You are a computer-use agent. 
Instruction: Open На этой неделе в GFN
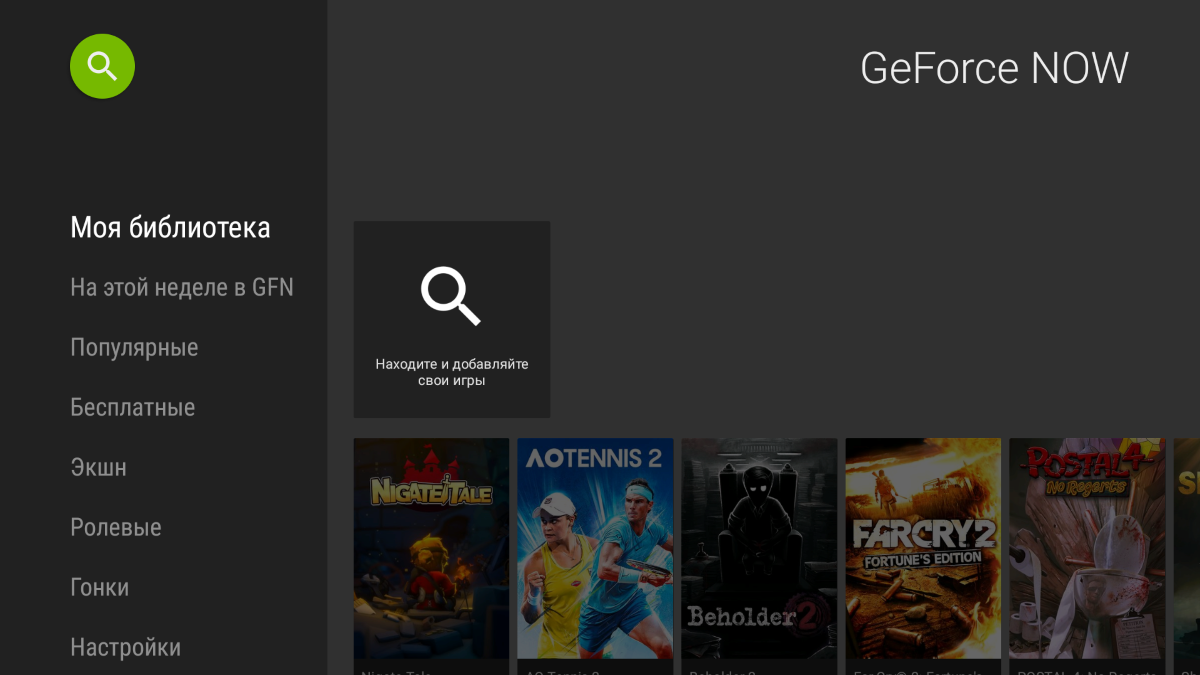coord(182,288)
